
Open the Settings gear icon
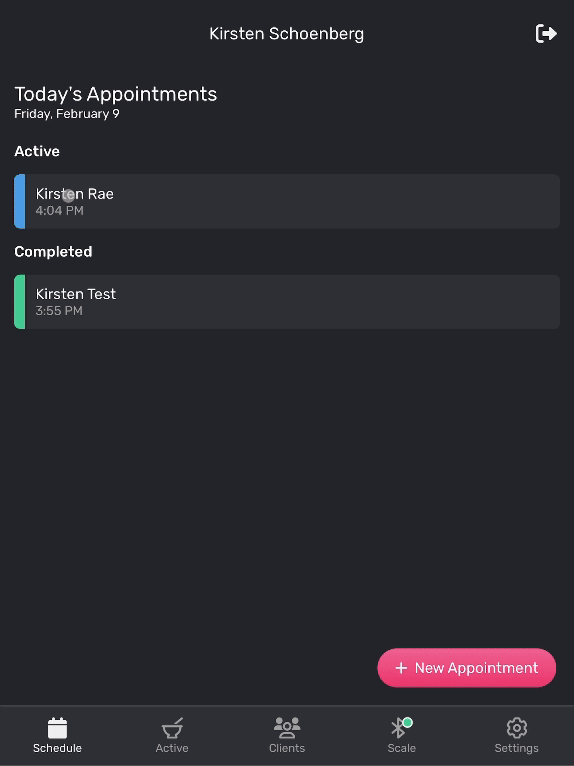(x=516, y=728)
